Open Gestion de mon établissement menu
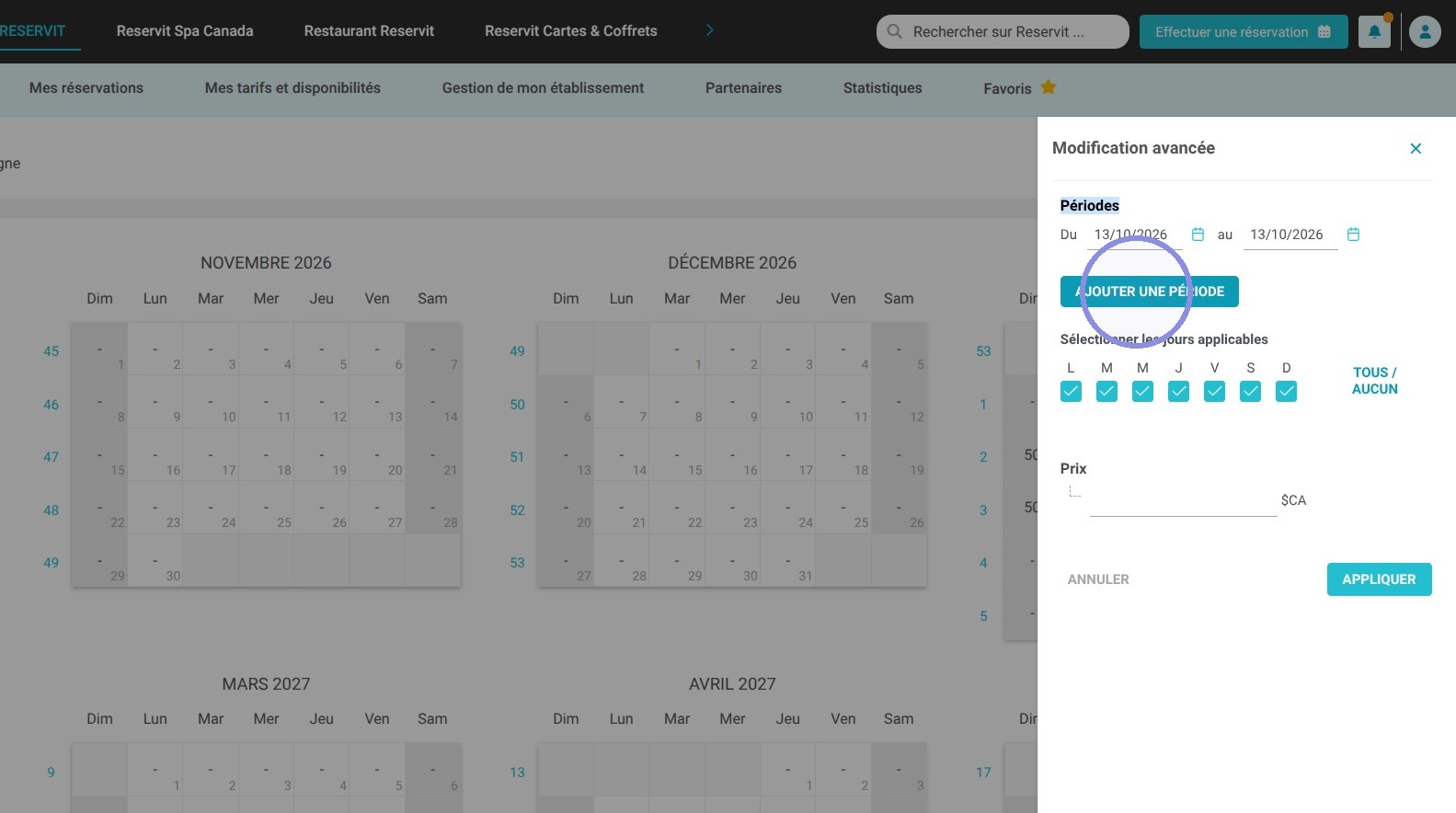This screenshot has height=813, width=1456. point(543,88)
